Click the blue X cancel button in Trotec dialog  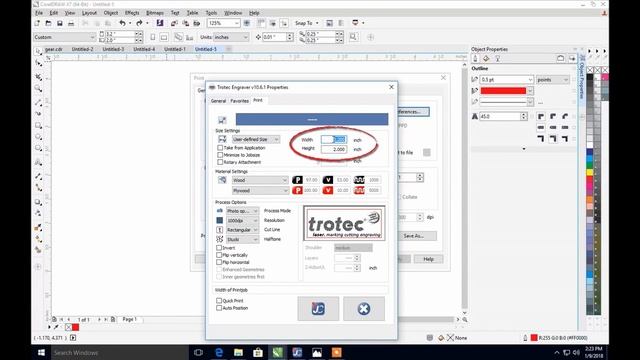coord(364,309)
